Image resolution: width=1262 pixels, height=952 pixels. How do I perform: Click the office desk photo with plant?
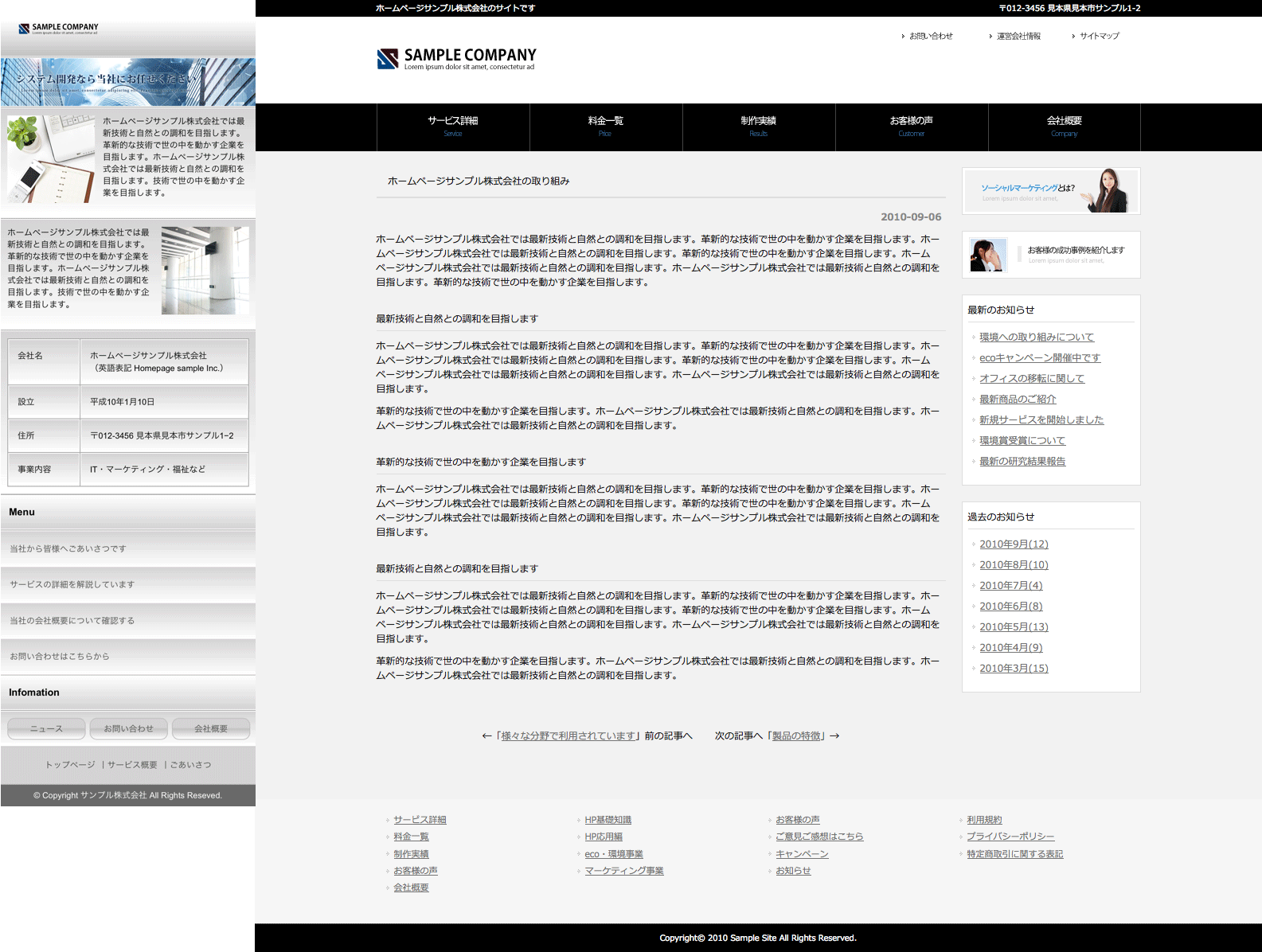[51, 158]
